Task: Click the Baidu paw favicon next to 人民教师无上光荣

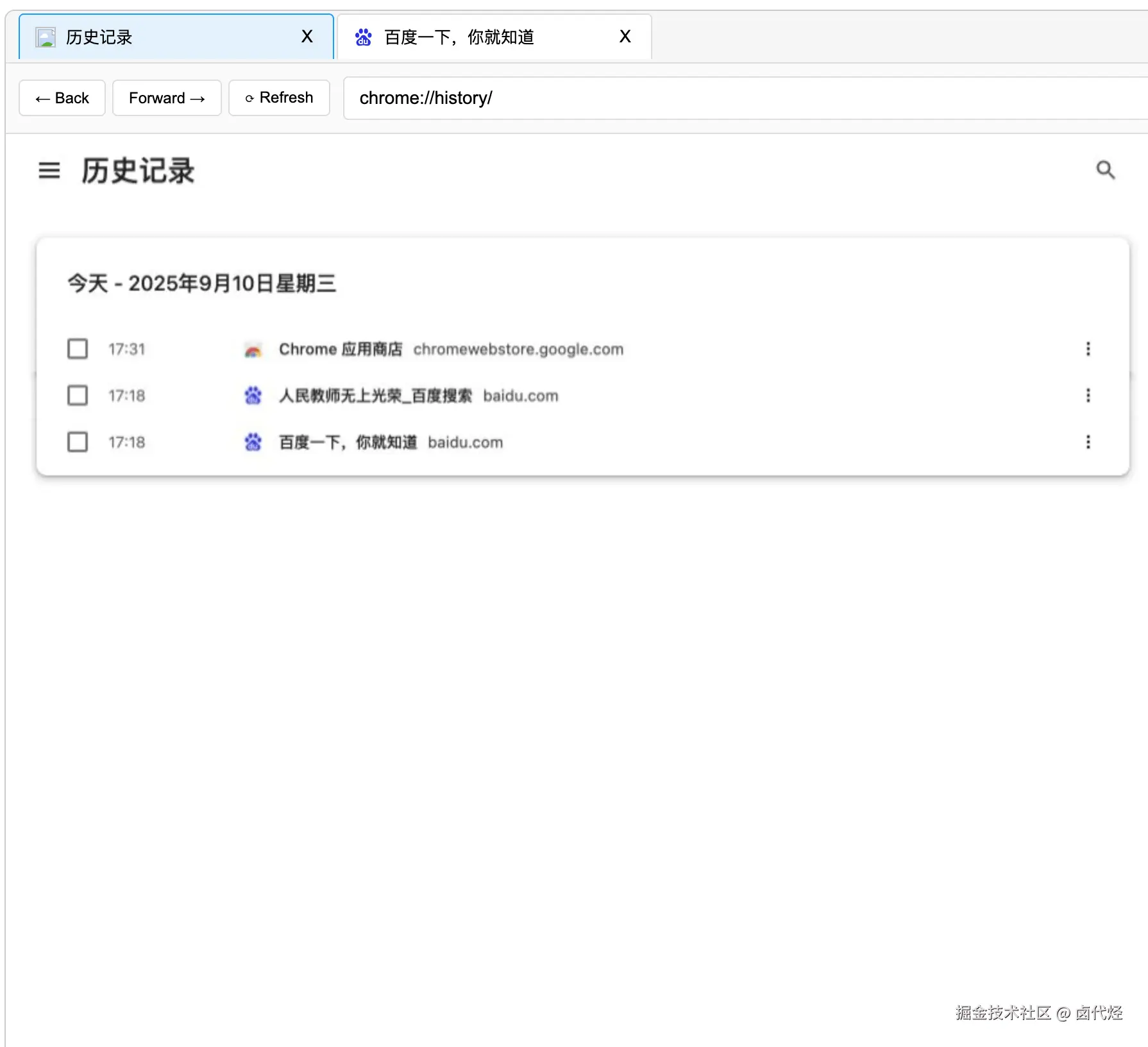Action: (x=253, y=395)
